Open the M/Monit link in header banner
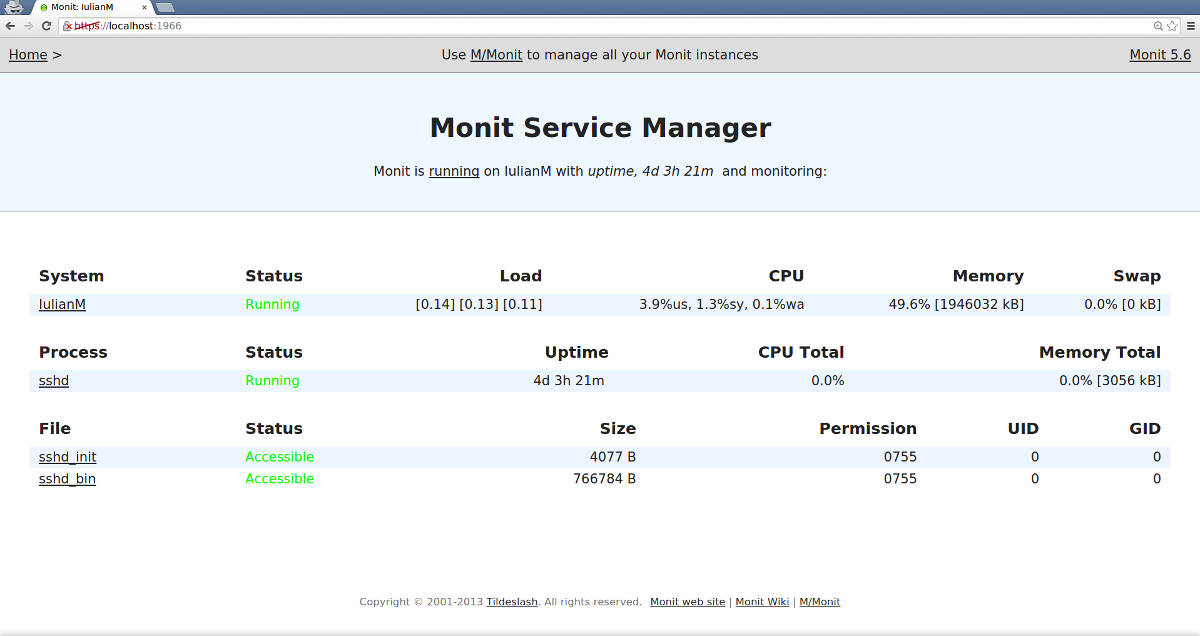The width and height of the screenshot is (1200, 636). click(x=496, y=55)
